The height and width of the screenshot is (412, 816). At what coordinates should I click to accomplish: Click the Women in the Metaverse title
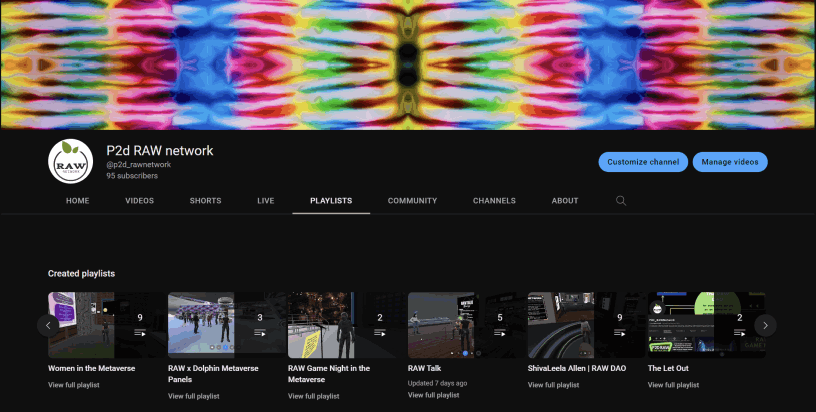tap(92, 368)
